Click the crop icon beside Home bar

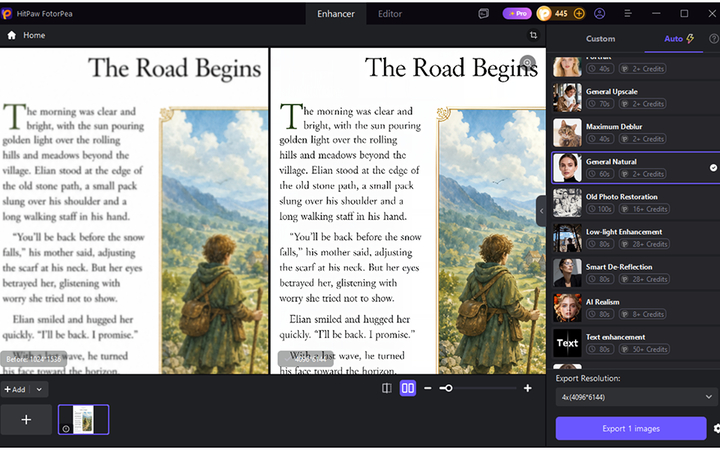[533, 35]
